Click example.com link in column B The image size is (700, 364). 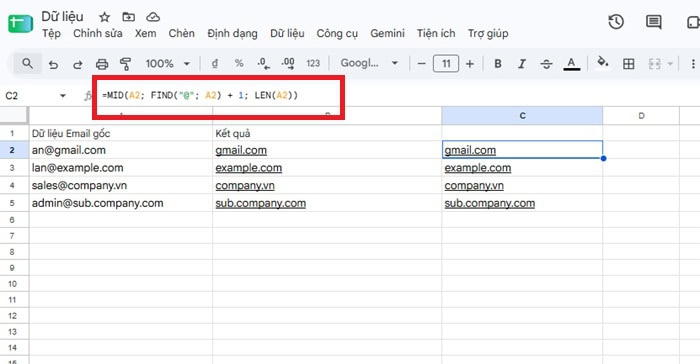[x=249, y=168]
